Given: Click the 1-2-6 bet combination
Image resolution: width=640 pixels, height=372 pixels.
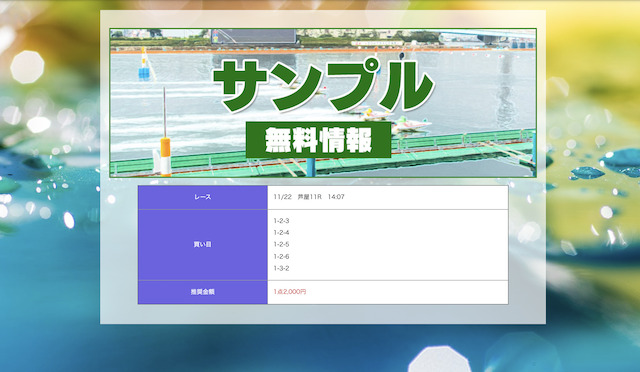Looking at the screenshot, I should (281, 256).
